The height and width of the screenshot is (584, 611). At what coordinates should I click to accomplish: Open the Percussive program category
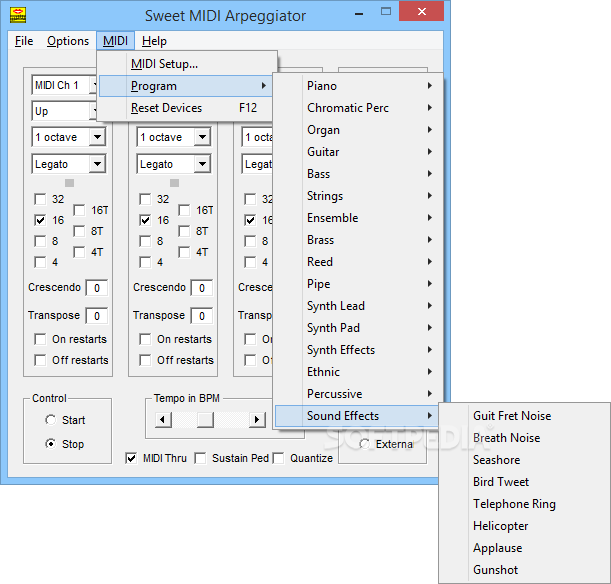coord(358,394)
